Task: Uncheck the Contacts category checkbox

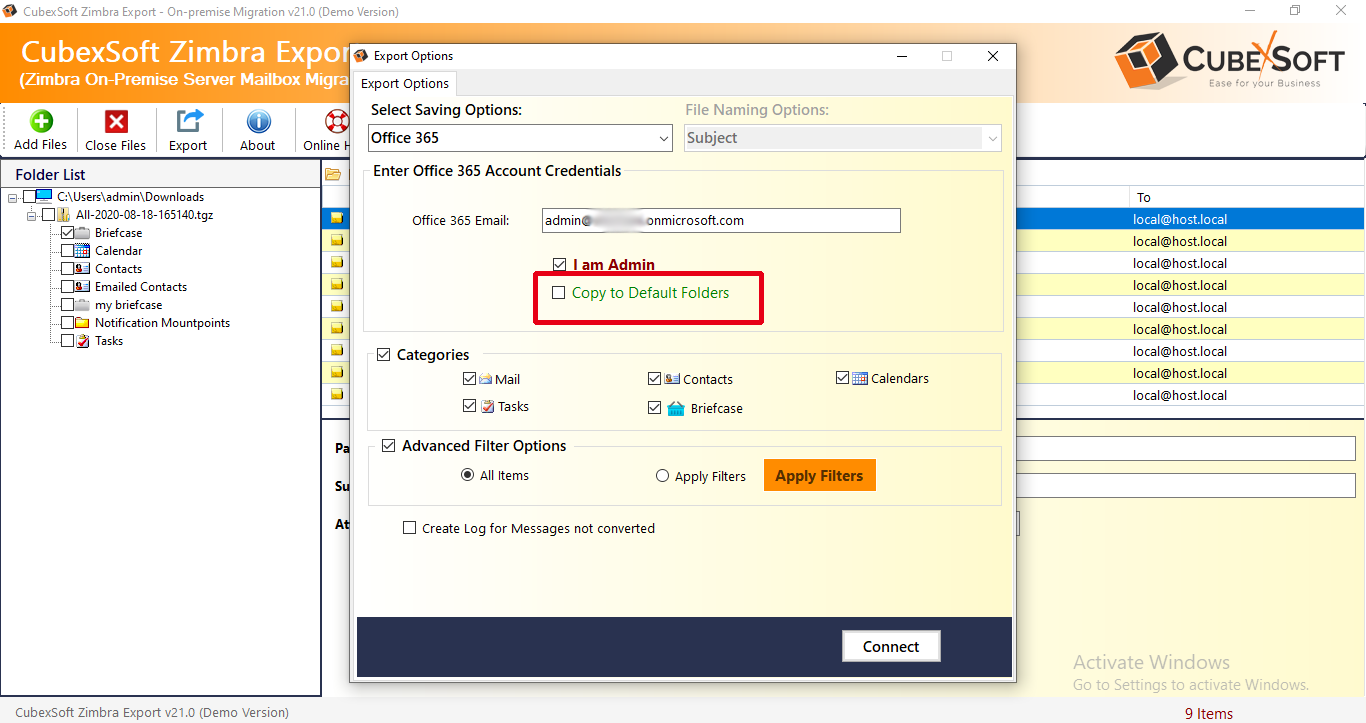Action: point(655,379)
